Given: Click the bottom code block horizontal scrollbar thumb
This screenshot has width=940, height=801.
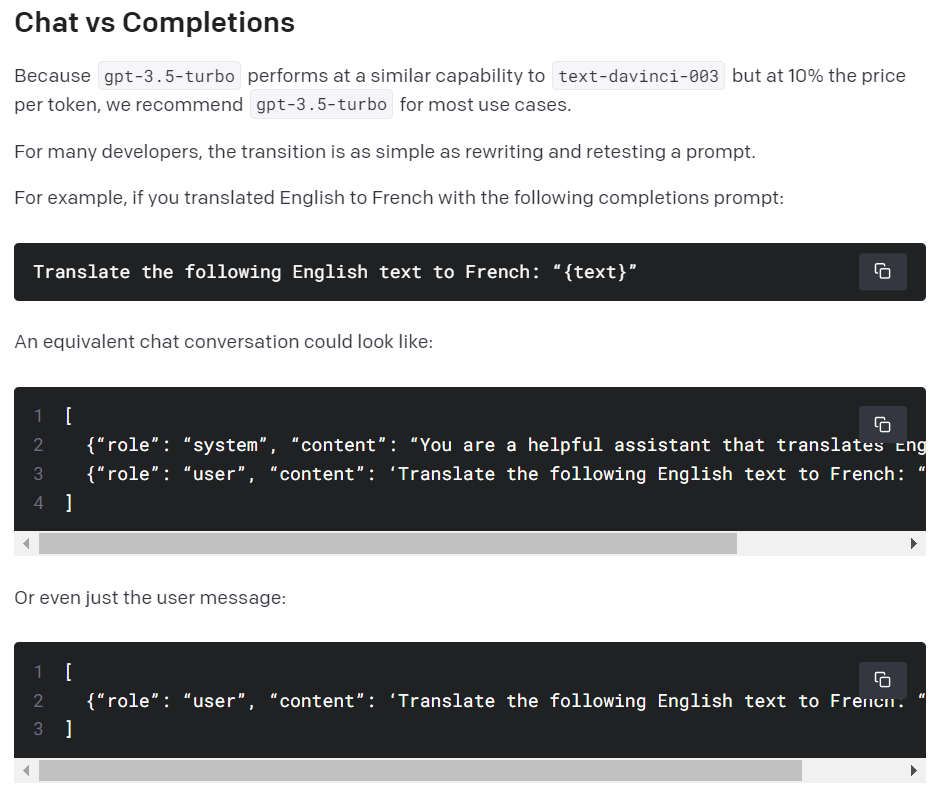Looking at the screenshot, I should tap(420, 770).
